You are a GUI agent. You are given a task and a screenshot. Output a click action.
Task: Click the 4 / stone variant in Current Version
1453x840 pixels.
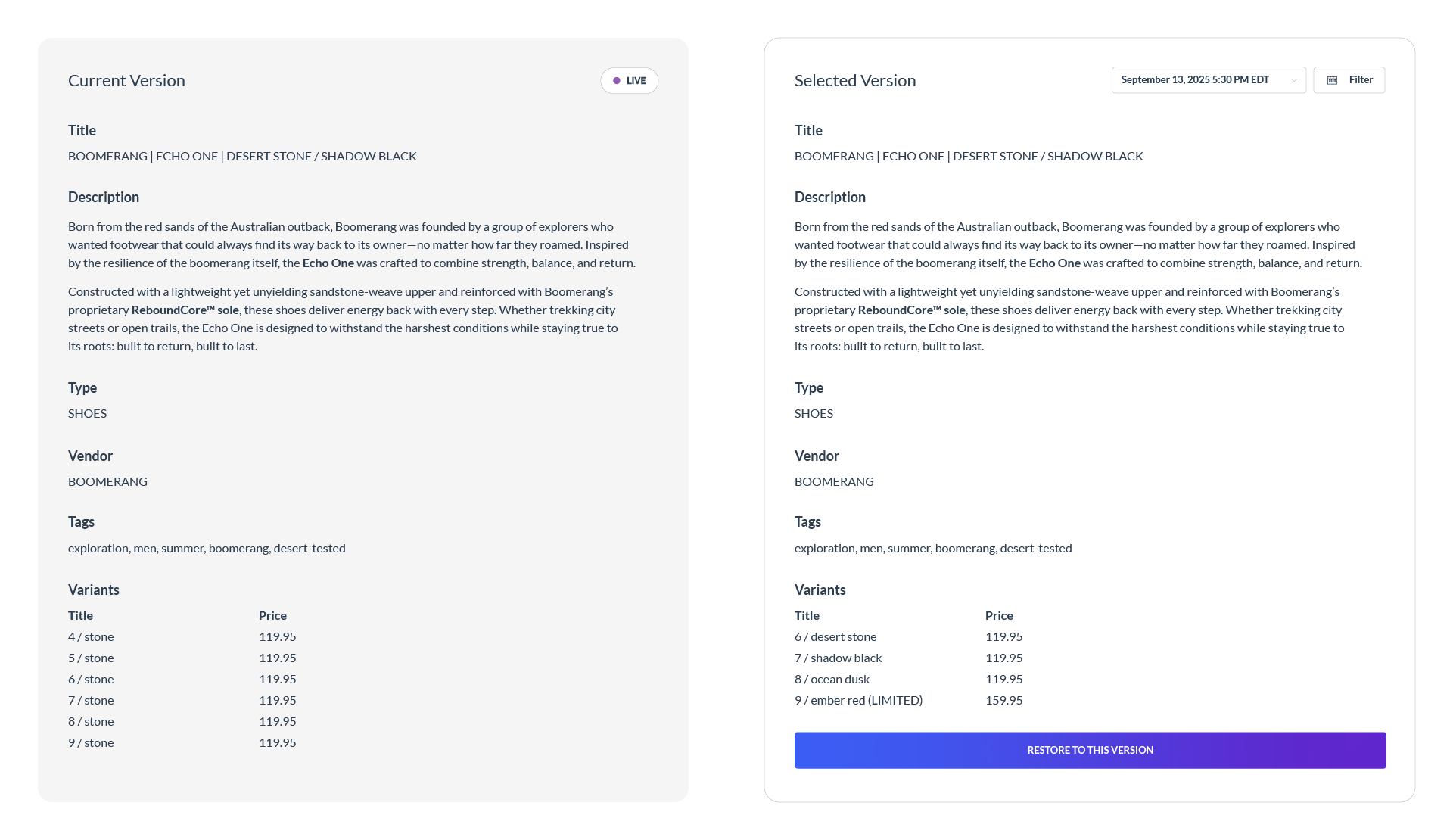(x=91, y=637)
